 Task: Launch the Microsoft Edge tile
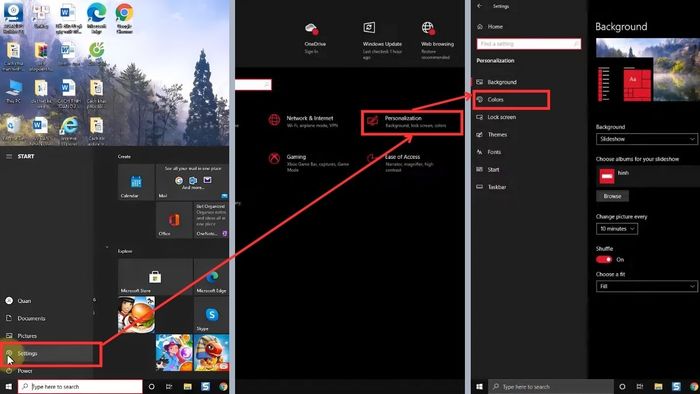211,277
